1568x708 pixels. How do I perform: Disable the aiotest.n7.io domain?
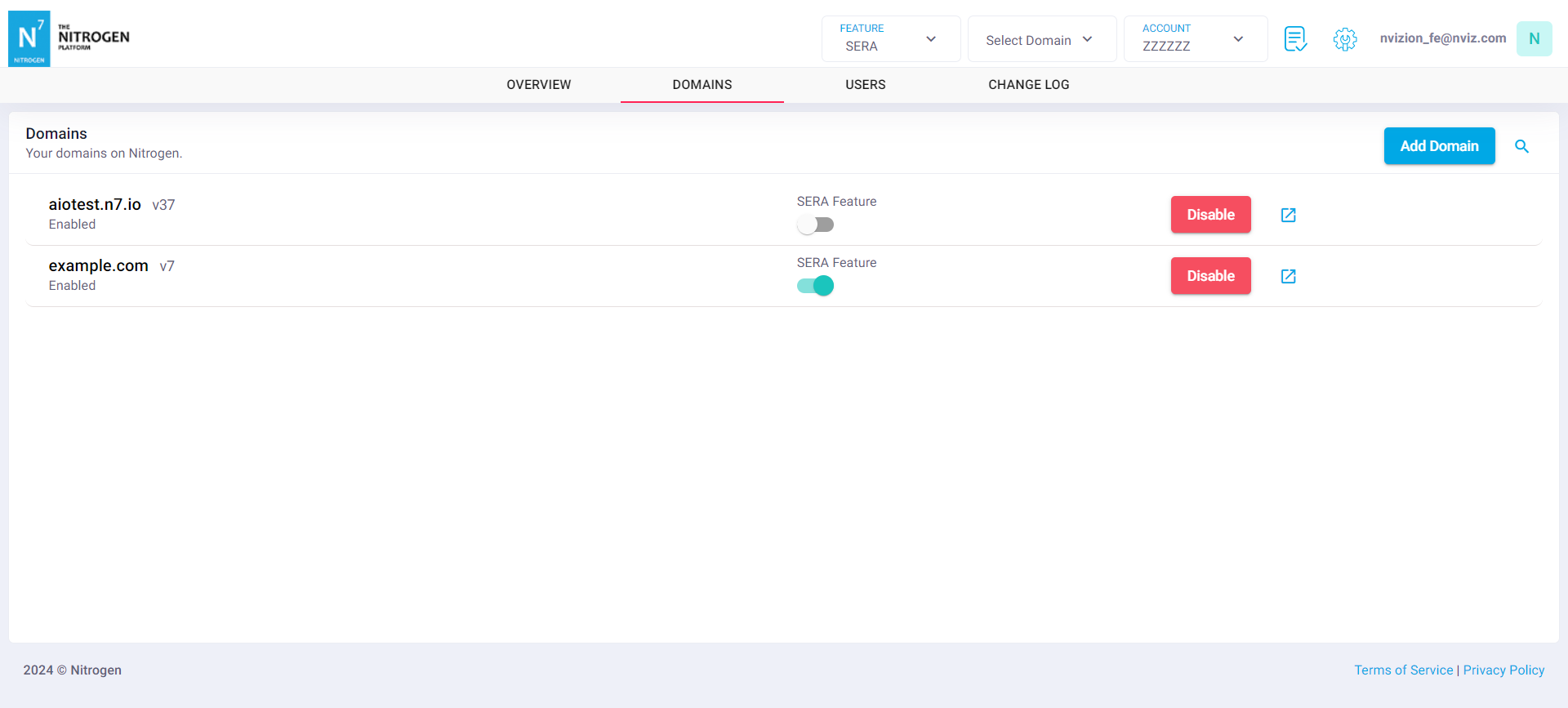[1210, 215]
